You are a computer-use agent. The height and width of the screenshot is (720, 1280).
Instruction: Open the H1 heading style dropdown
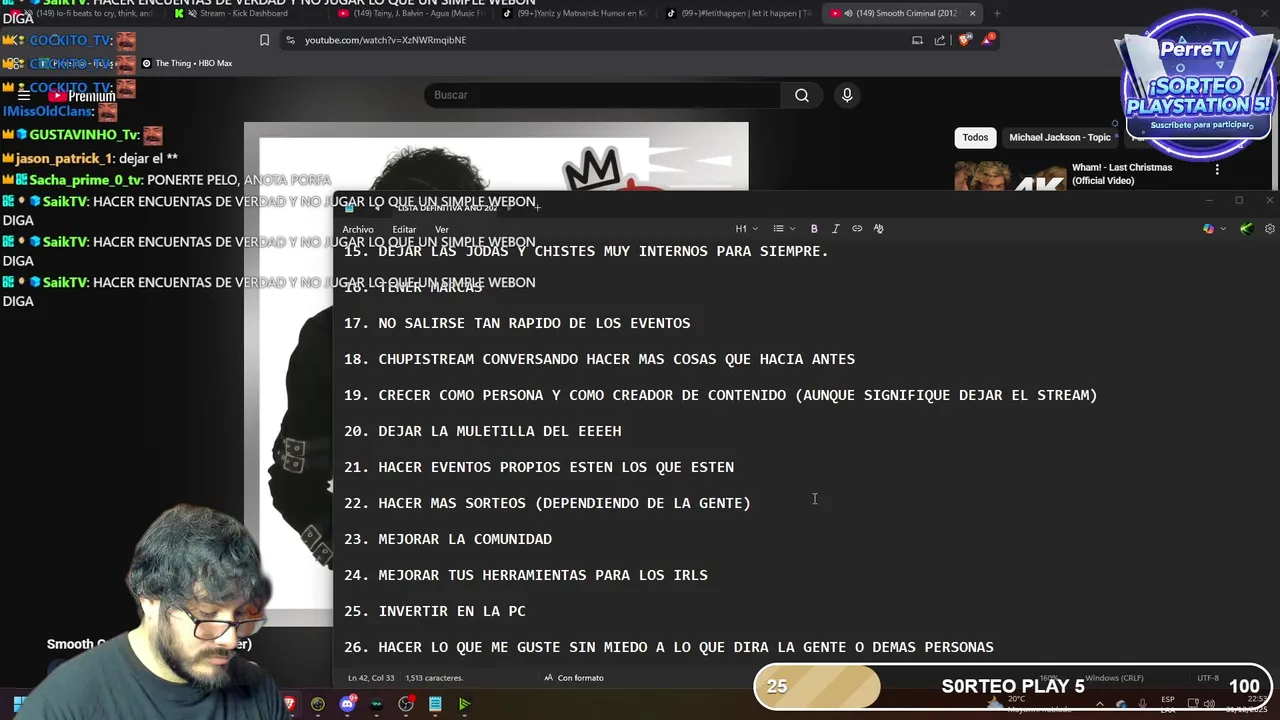tap(746, 229)
